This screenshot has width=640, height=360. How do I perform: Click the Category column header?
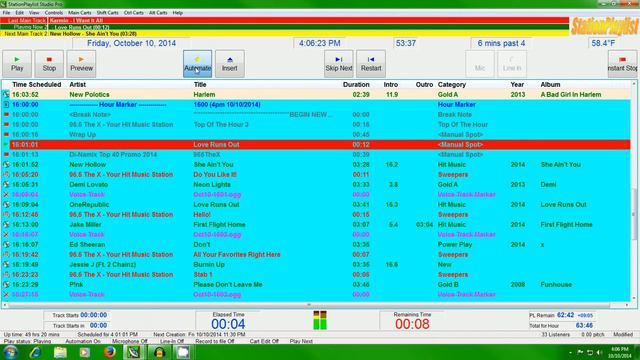tap(452, 84)
